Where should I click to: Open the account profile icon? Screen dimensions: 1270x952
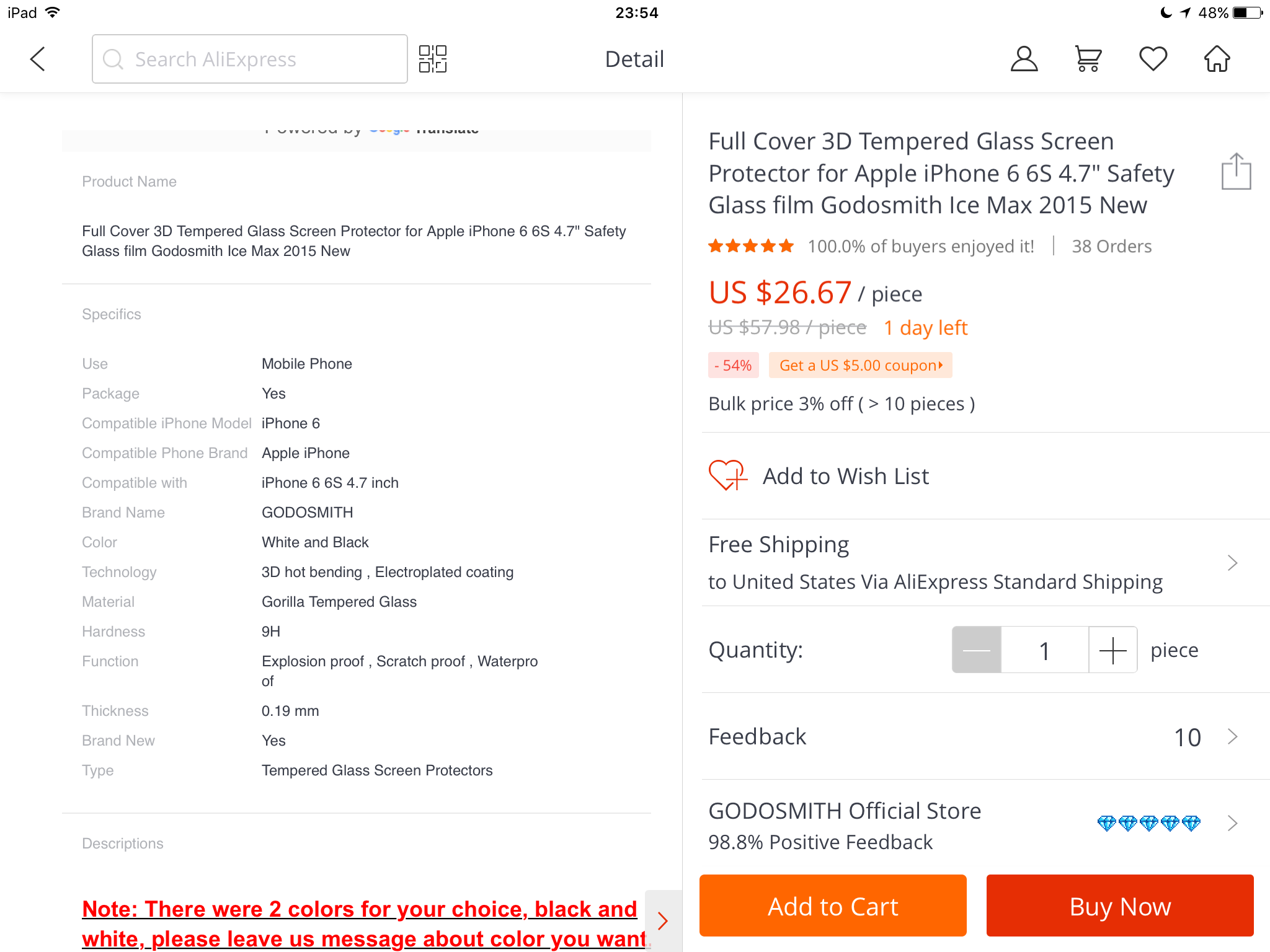[x=1024, y=59]
